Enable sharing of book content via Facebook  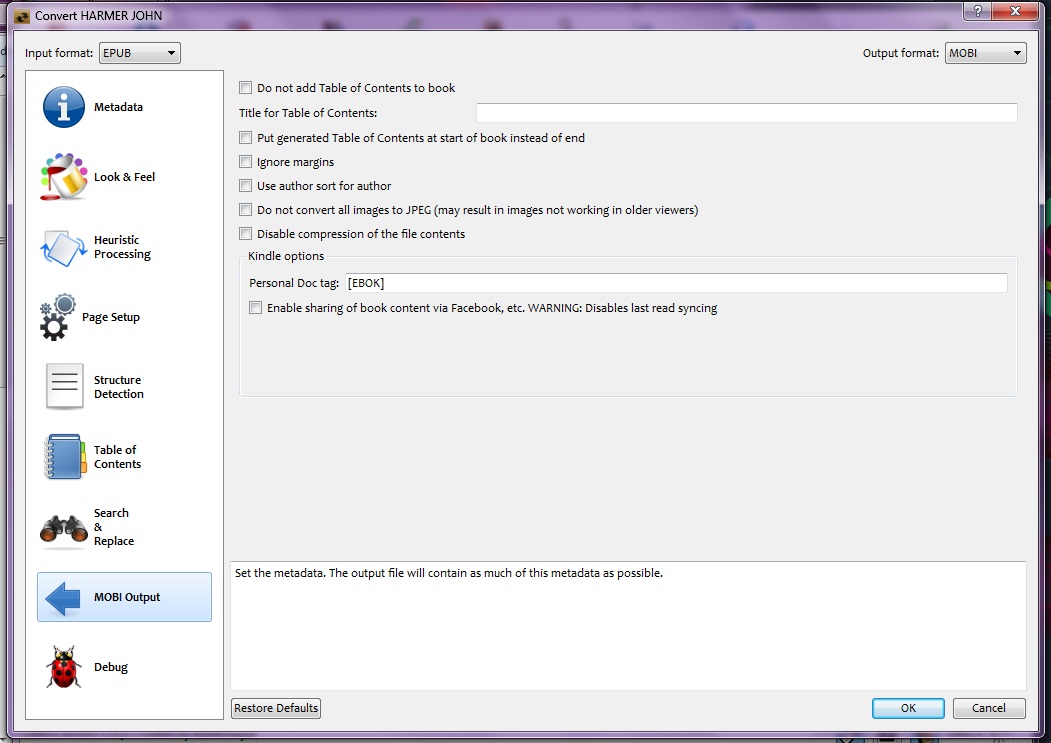tap(256, 308)
